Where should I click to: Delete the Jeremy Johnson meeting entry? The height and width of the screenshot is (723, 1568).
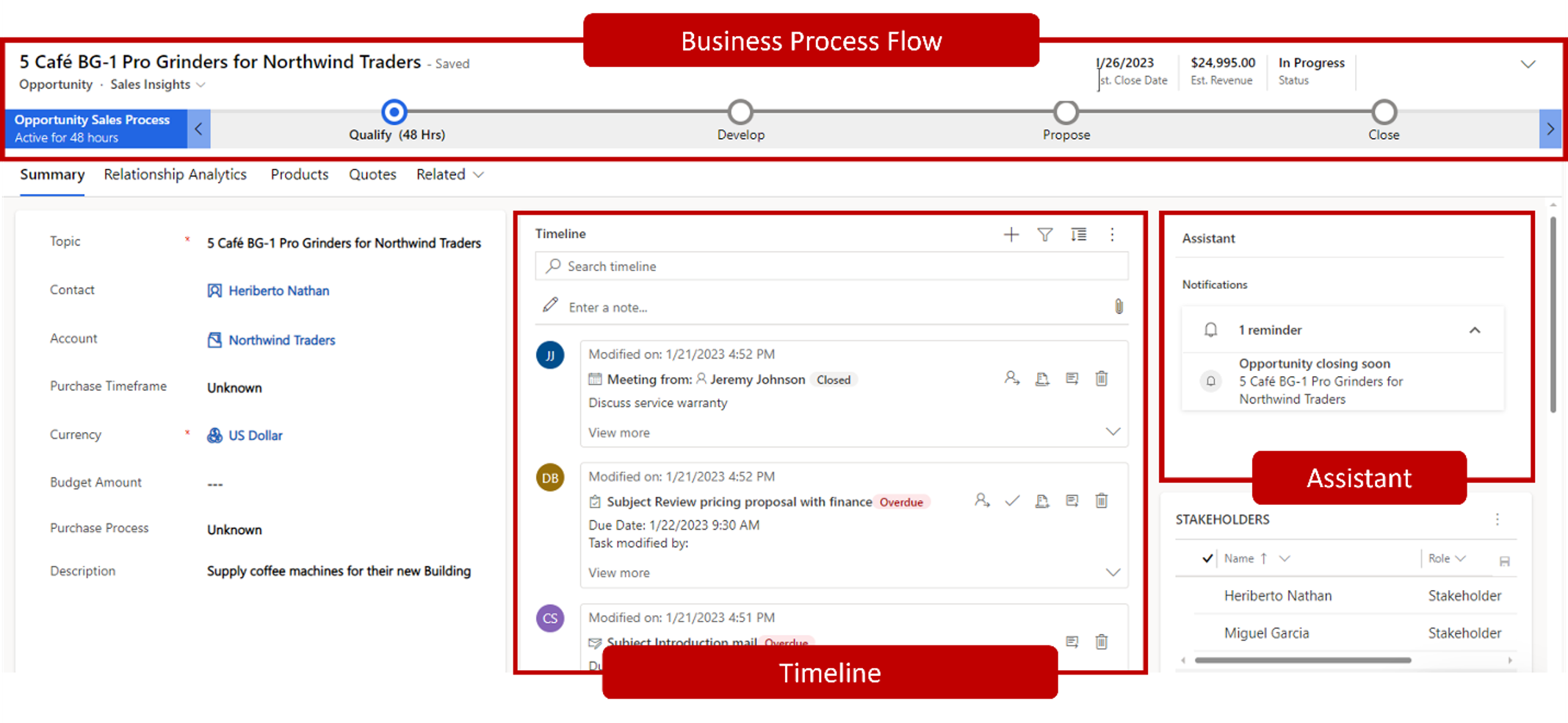click(1102, 378)
